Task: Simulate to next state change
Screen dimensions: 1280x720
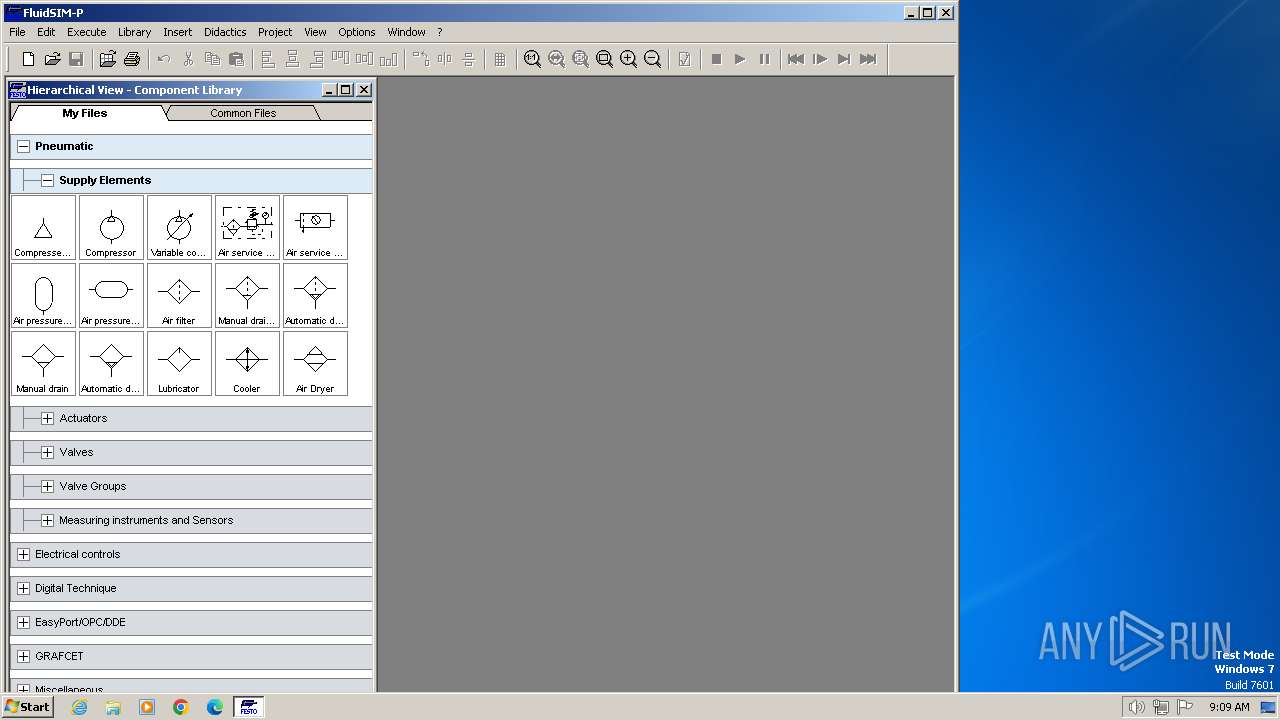Action: (844, 59)
